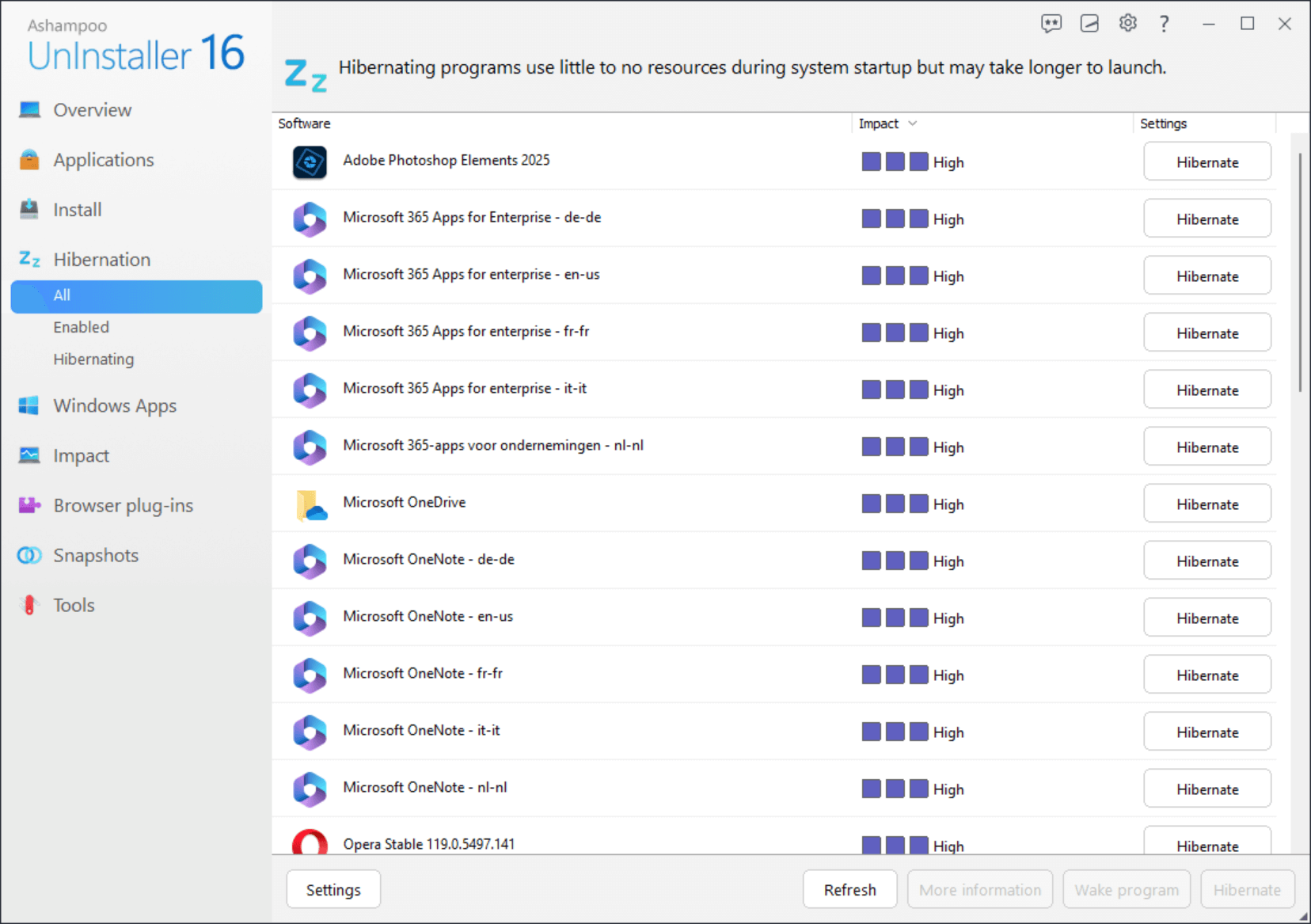Select the Tools thermometer icon
Screen dimensions: 1311x924
pyautogui.click(x=28, y=605)
